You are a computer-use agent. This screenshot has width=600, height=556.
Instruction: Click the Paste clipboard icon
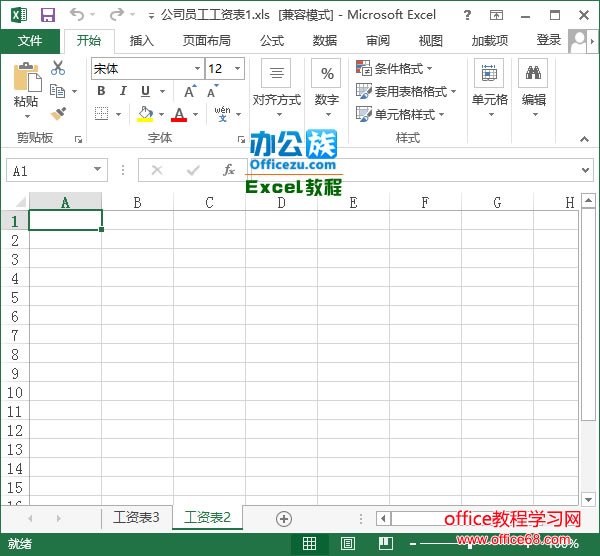click(26, 77)
